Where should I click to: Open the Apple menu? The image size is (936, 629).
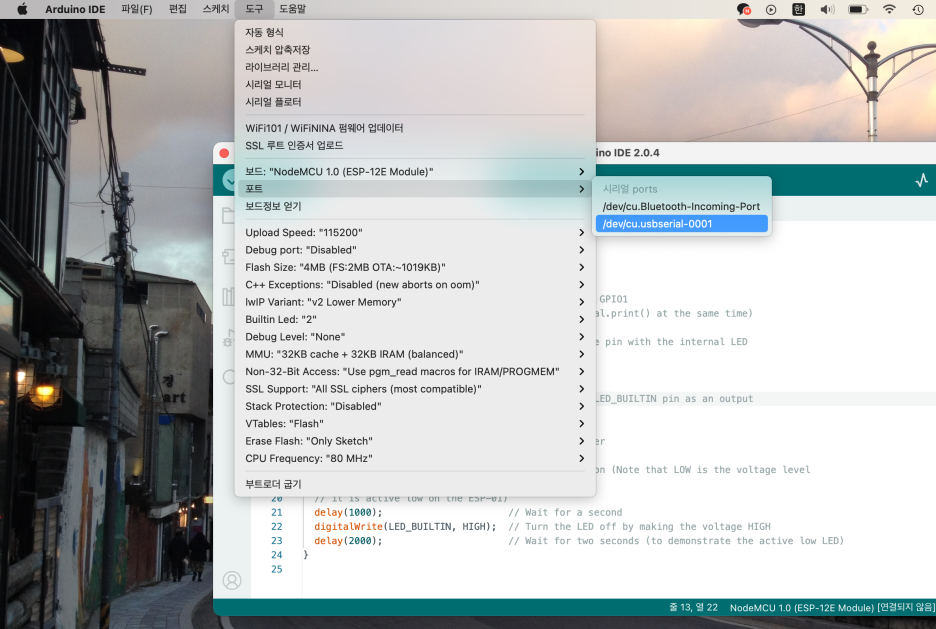tap(22, 9)
